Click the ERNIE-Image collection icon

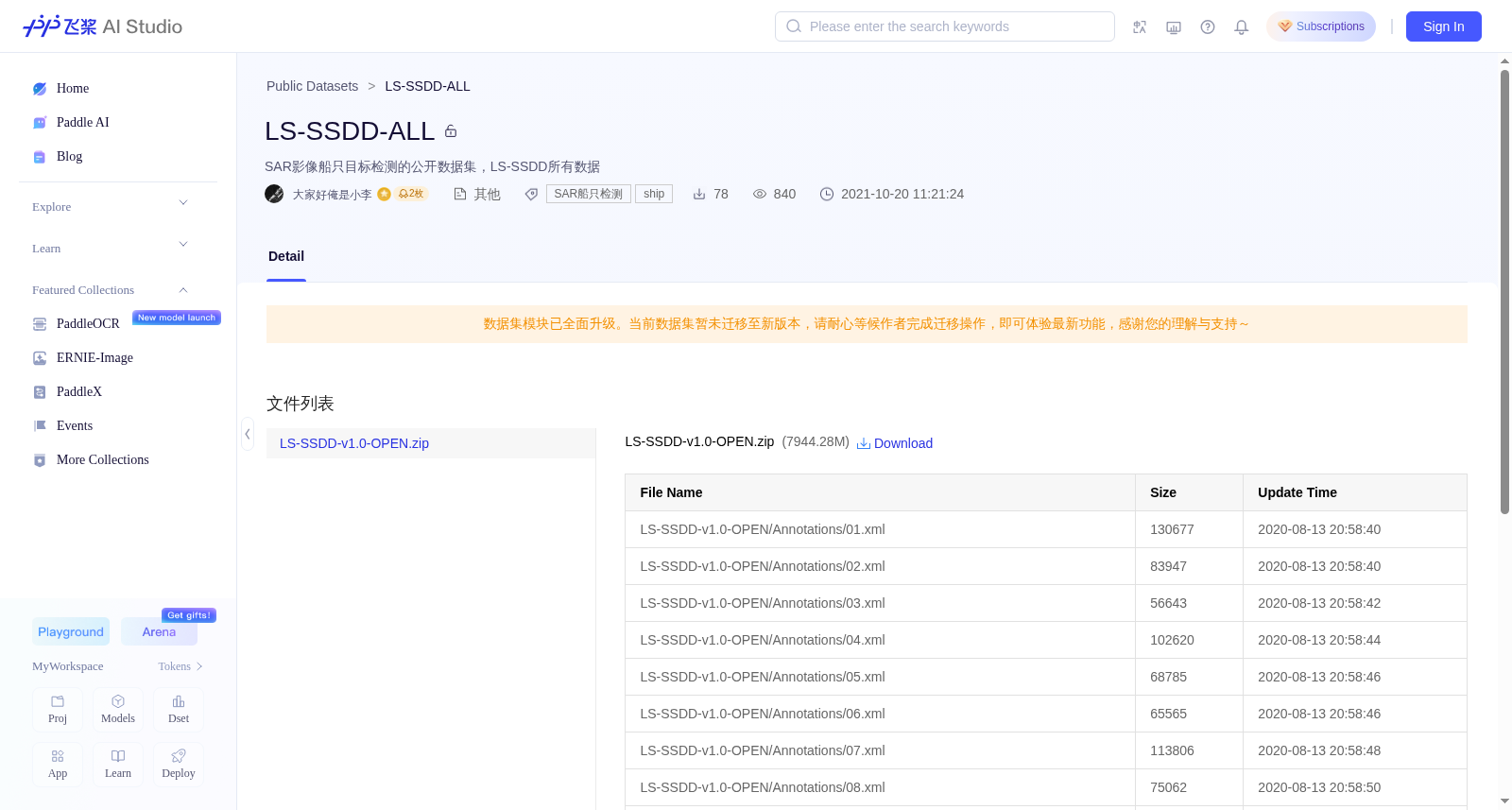click(x=40, y=358)
